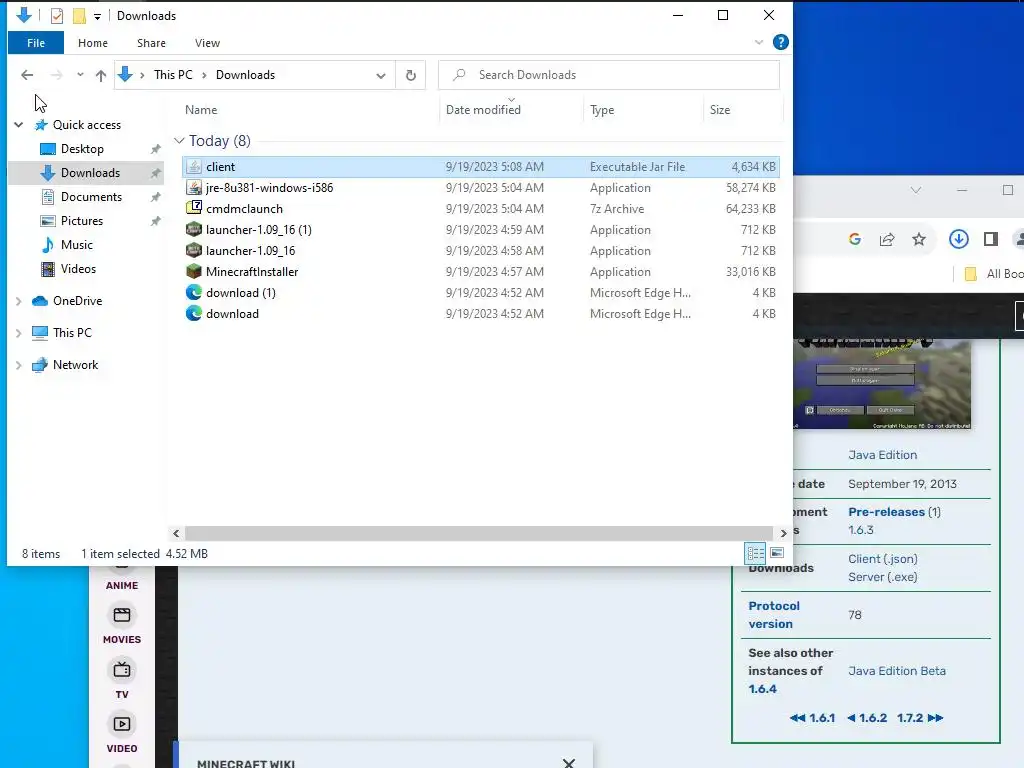
Task: Open the Server (.exe) download link
Action: [883, 577]
